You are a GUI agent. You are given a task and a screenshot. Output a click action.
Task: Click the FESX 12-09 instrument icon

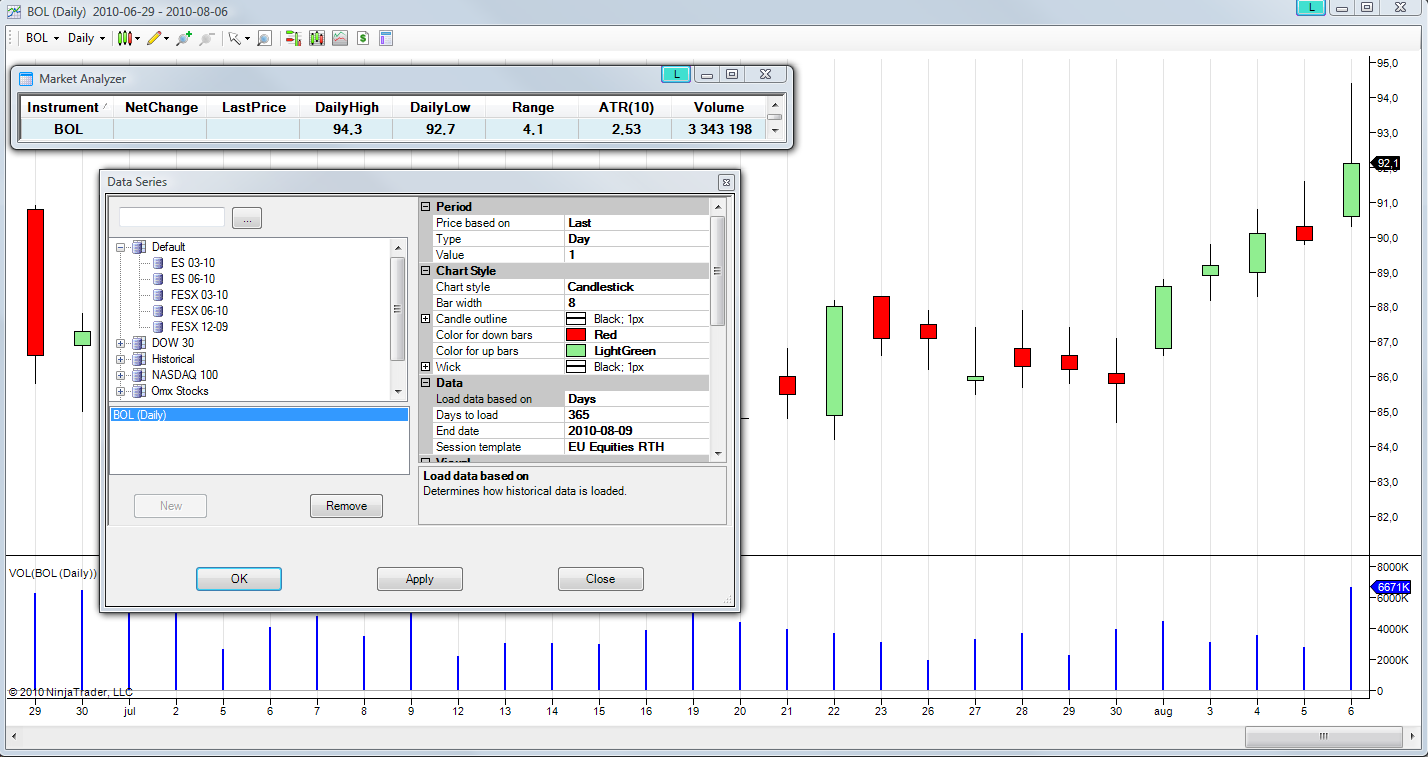tap(158, 327)
